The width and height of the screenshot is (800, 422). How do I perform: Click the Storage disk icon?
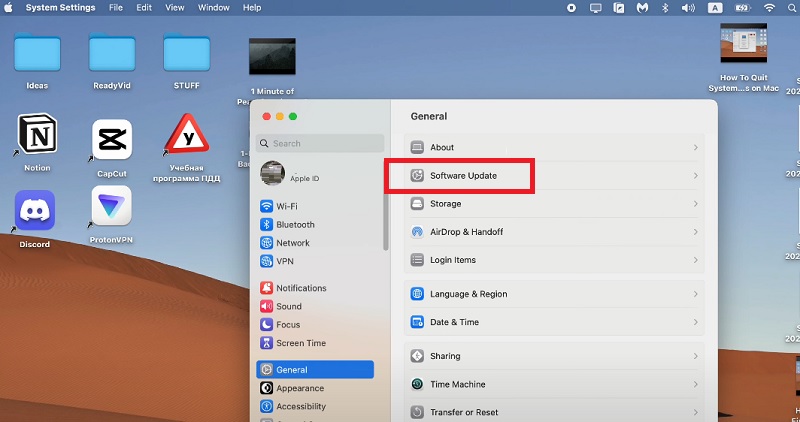click(417, 204)
